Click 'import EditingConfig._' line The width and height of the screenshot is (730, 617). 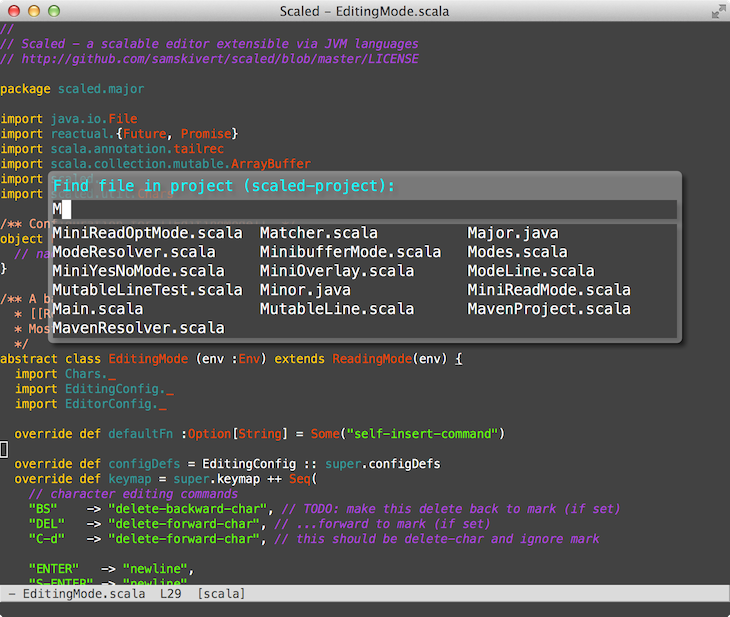coord(94,389)
